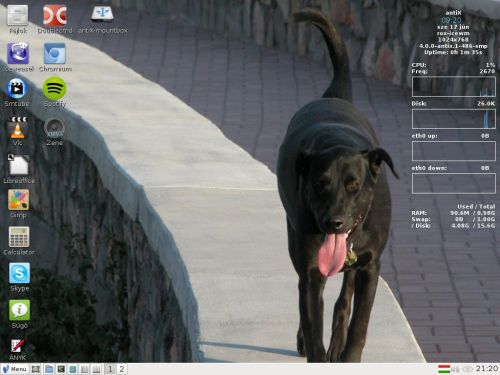
Task: Click the 21:20 taskbar clock
Action: click(487, 369)
